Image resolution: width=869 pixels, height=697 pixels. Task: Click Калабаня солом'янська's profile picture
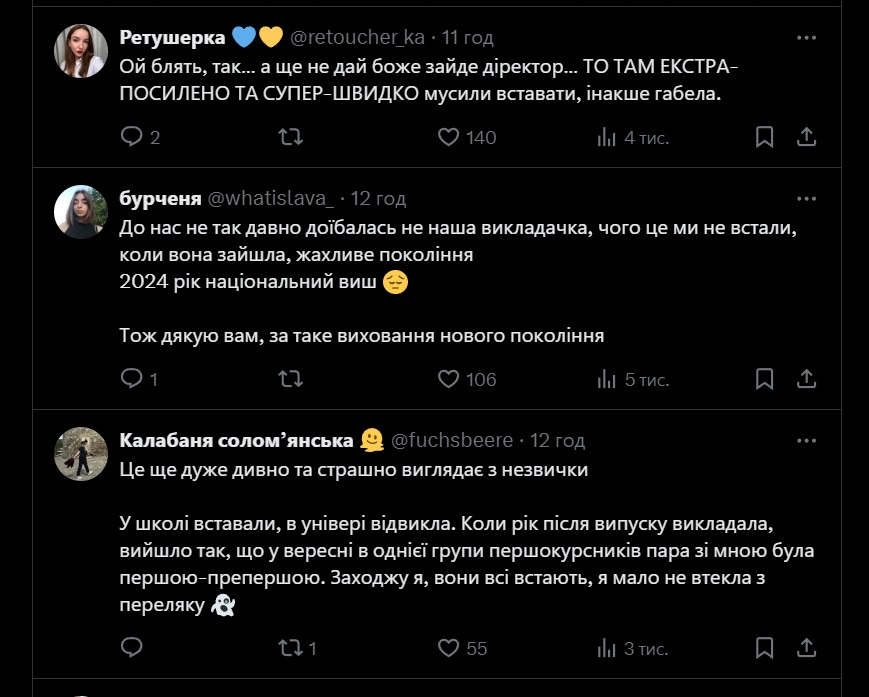(x=81, y=454)
